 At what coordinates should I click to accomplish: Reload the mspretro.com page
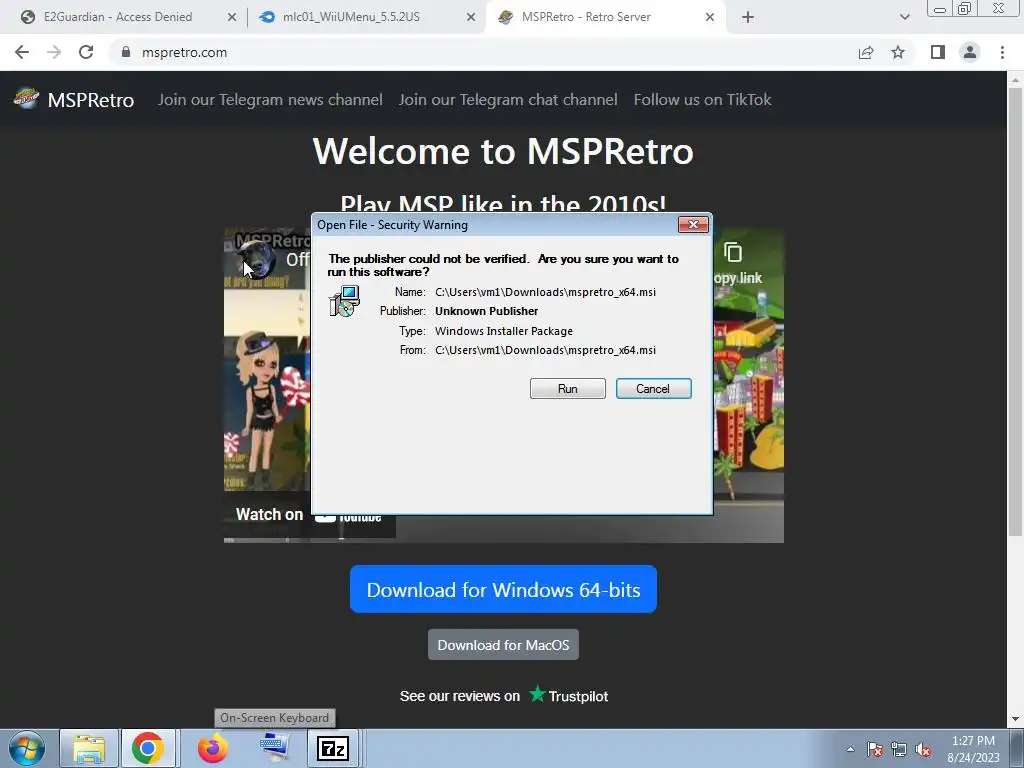(x=86, y=52)
